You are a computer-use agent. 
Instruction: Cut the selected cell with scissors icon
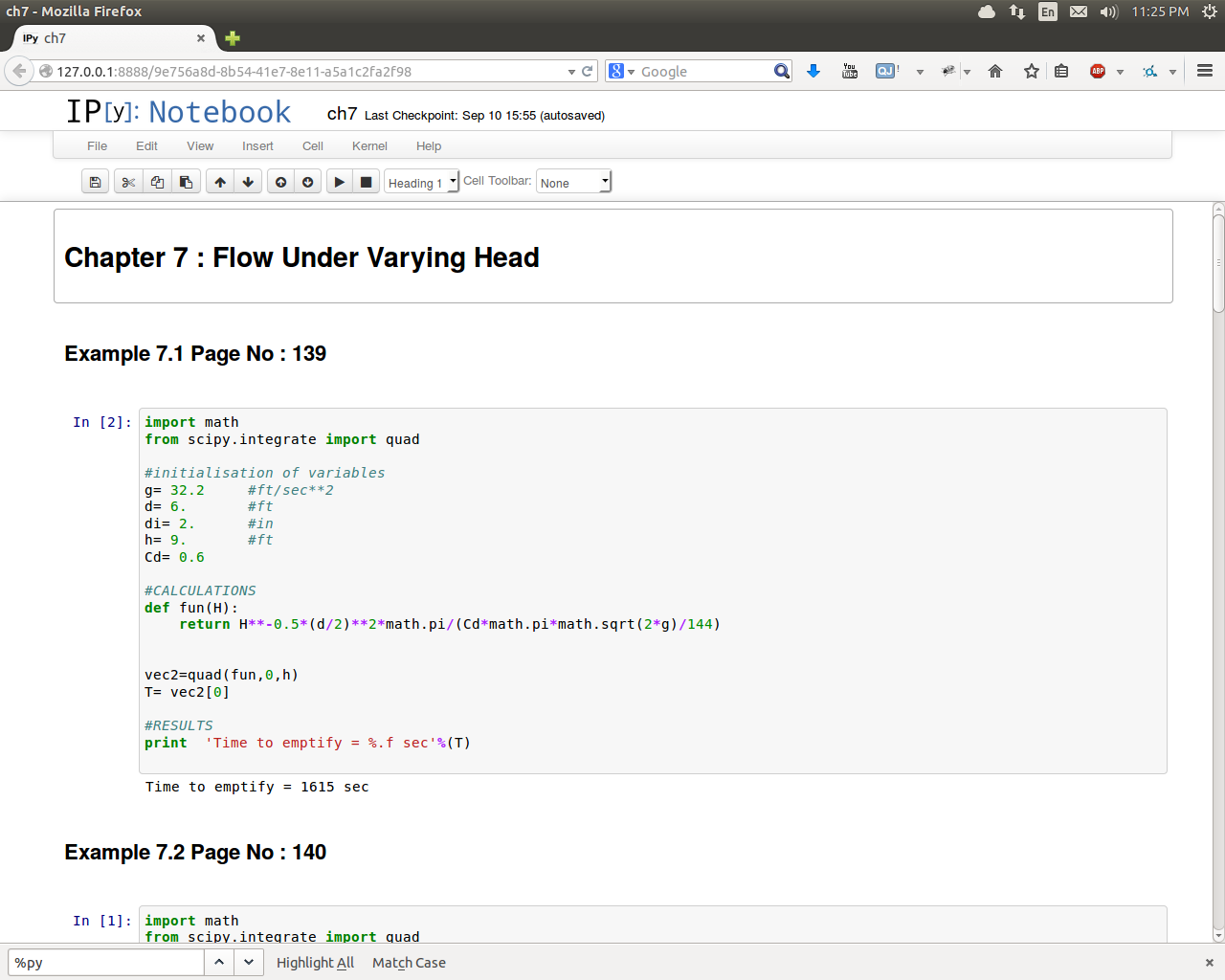(x=128, y=182)
